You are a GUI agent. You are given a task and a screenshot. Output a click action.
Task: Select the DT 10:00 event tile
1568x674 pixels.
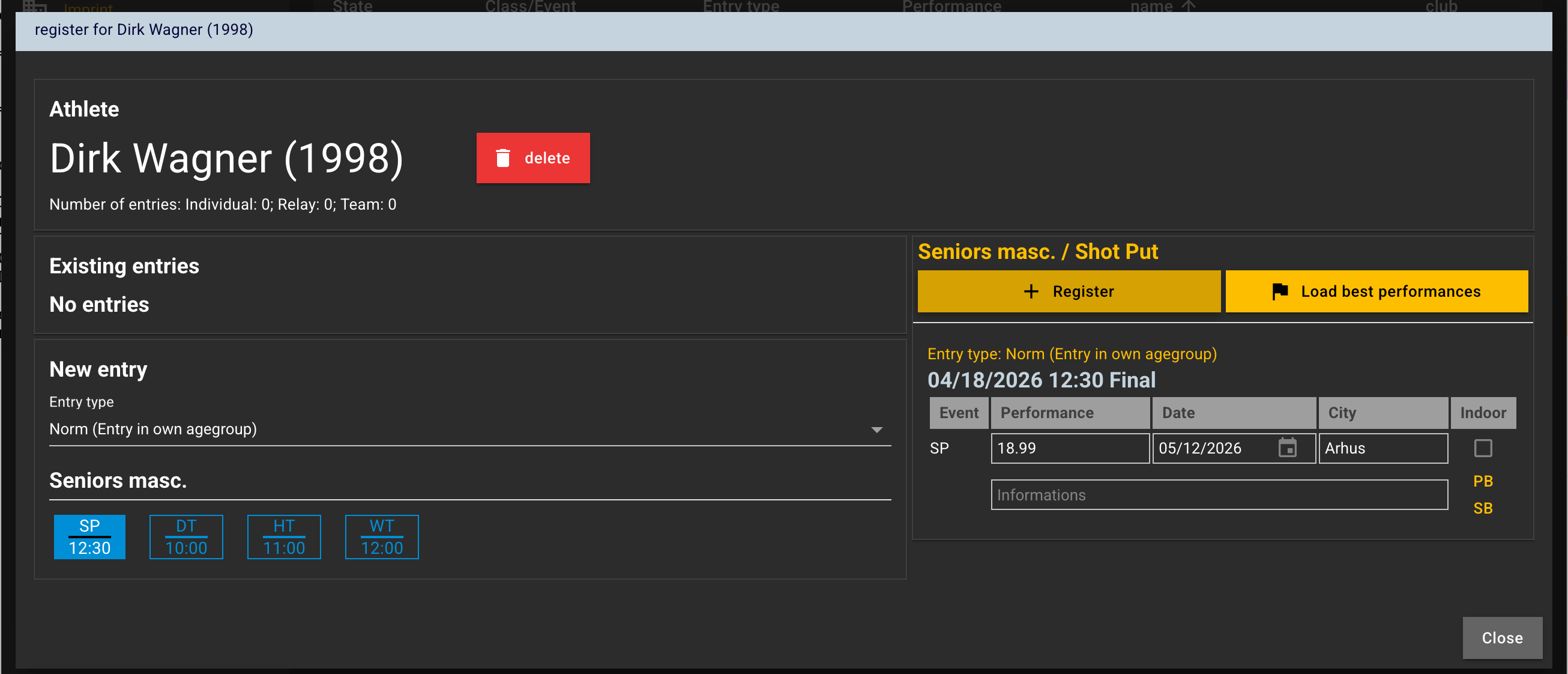coord(186,536)
